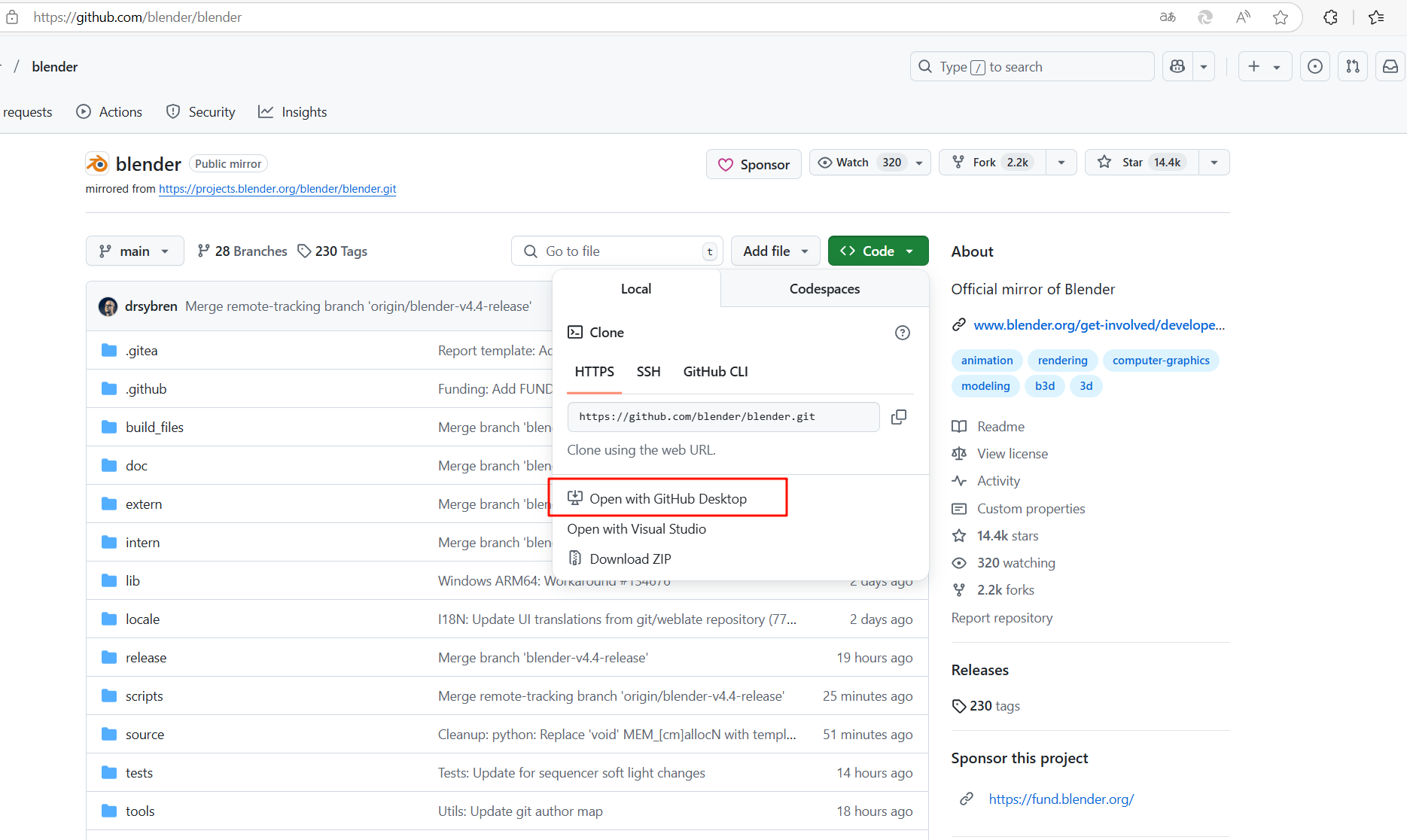
Task: Open the Actions tab
Action: tap(109, 112)
